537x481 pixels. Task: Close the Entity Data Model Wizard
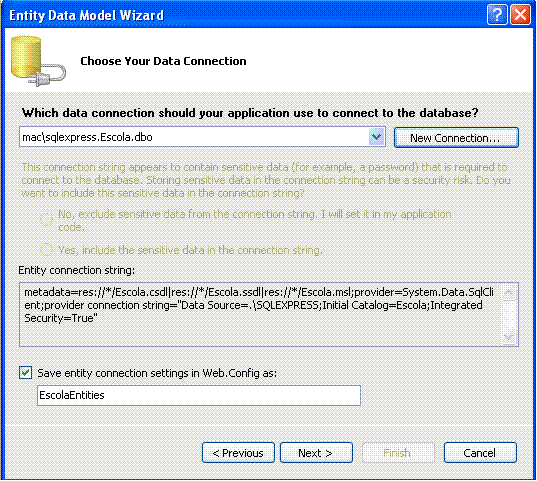point(520,15)
